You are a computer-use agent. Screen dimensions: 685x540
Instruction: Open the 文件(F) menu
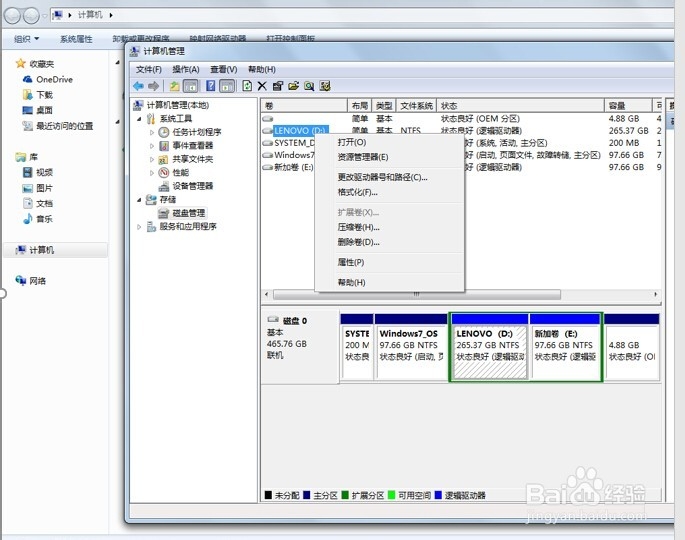149,69
